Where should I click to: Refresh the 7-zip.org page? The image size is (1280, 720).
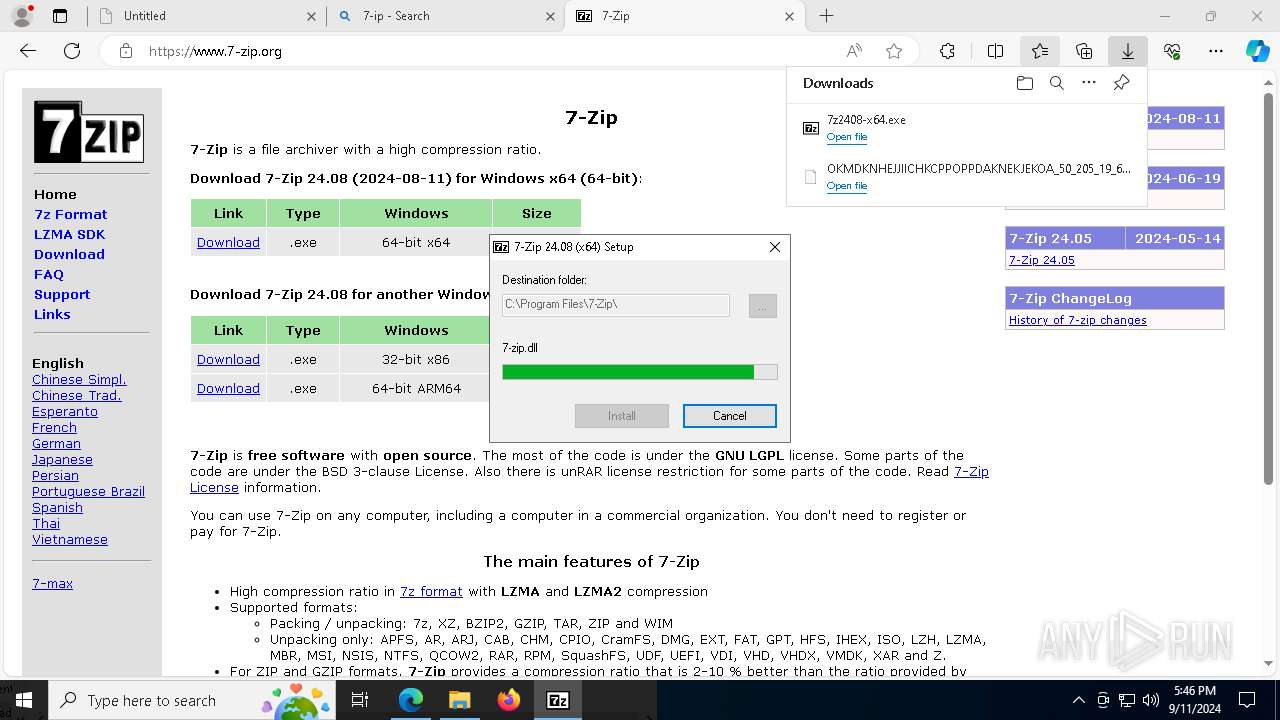click(72, 51)
